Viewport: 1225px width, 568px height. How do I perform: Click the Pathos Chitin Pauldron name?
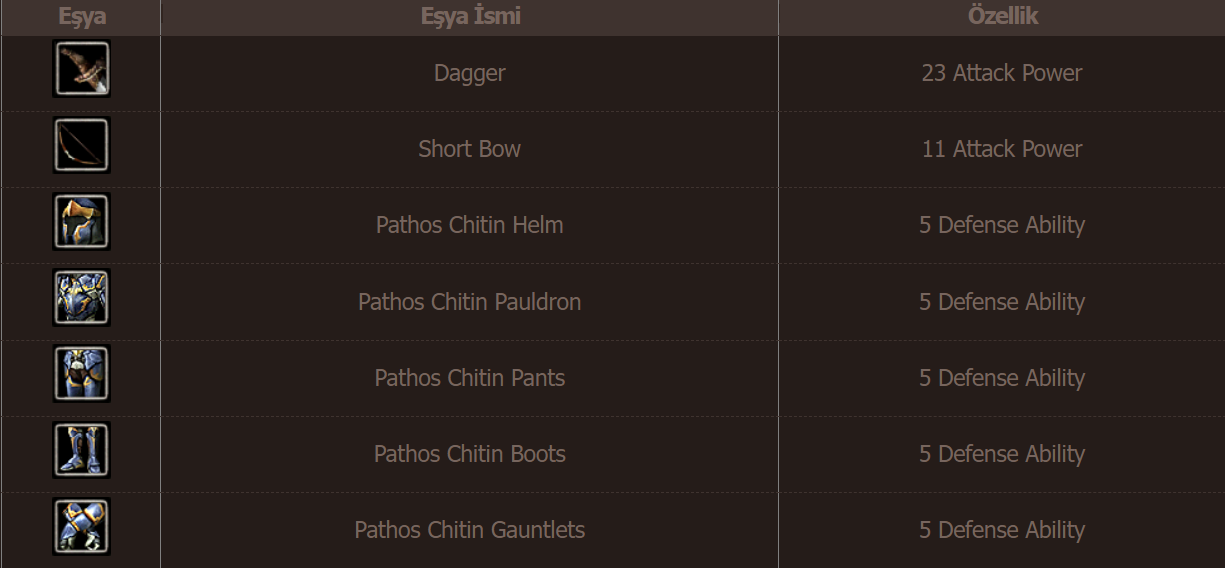coord(469,302)
